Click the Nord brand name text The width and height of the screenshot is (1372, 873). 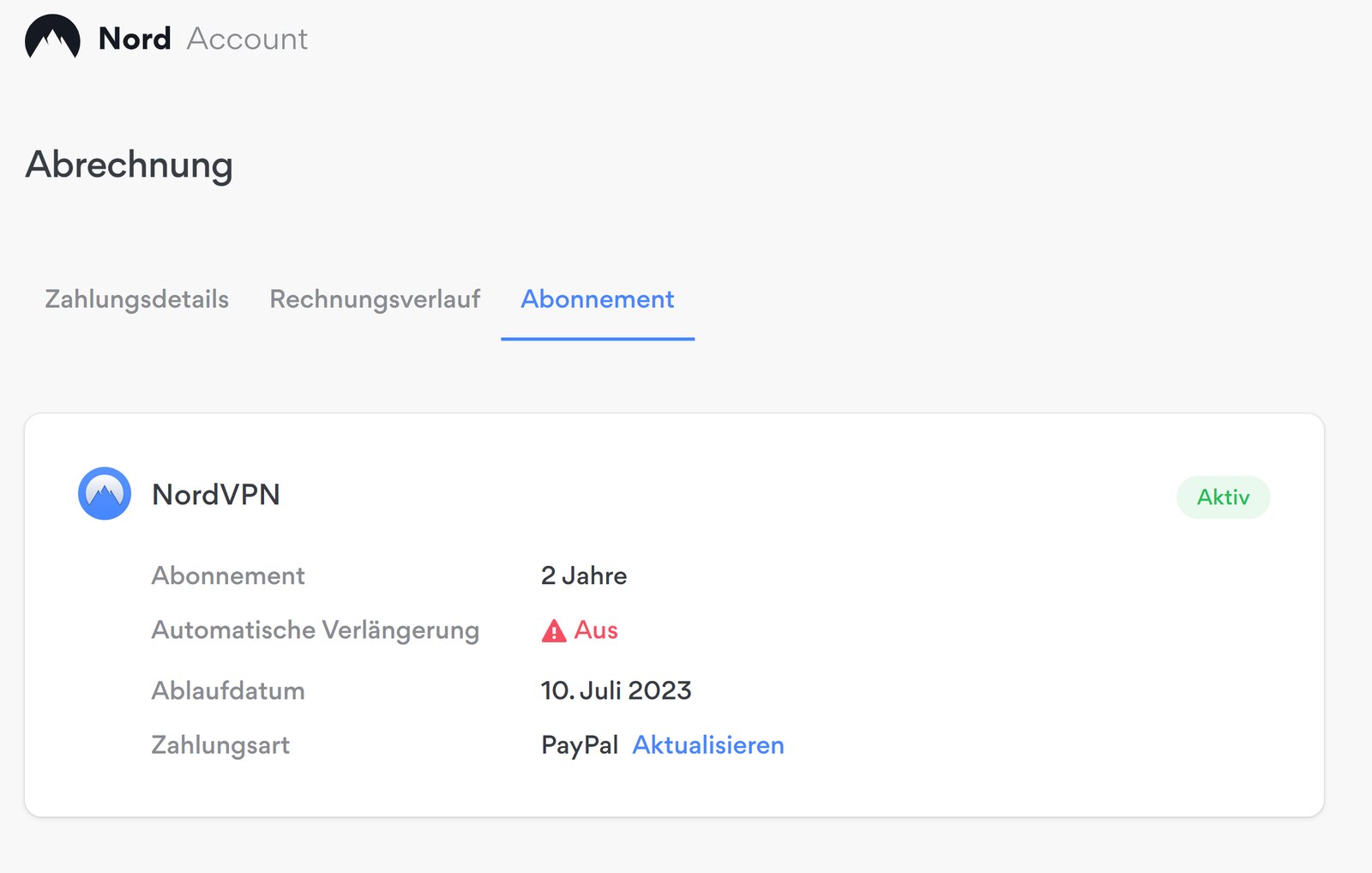(x=135, y=39)
